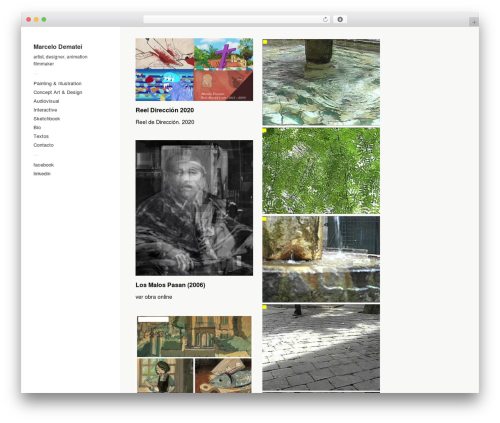
Task: Visit the linkedin link
Action: coord(42,174)
